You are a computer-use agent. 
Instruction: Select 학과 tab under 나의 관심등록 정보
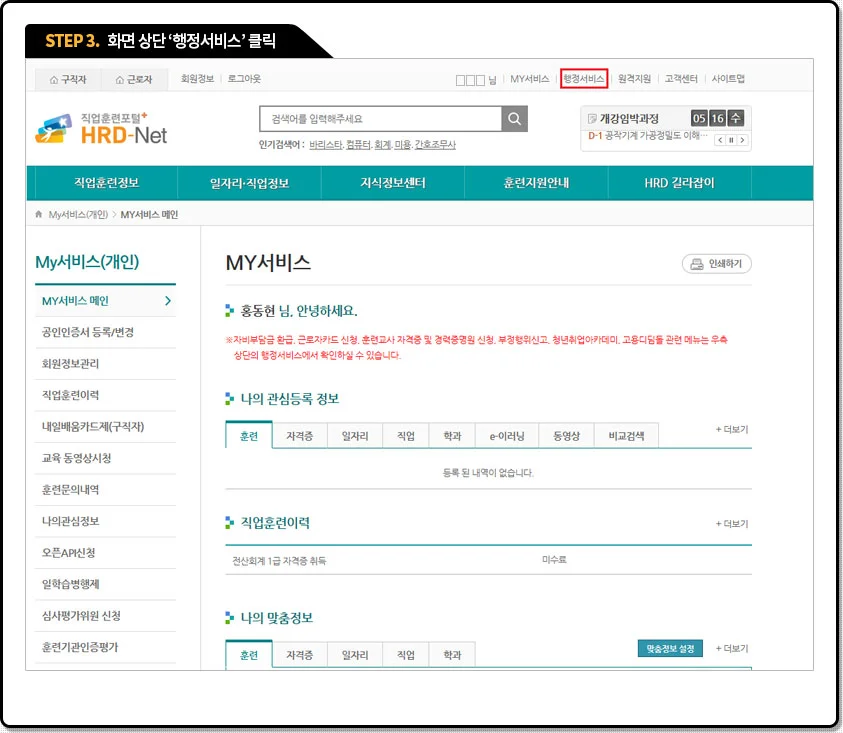452,436
